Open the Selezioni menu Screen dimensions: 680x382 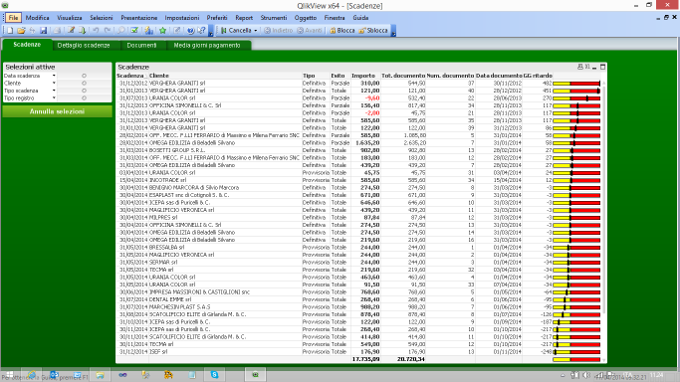(x=101, y=18)
